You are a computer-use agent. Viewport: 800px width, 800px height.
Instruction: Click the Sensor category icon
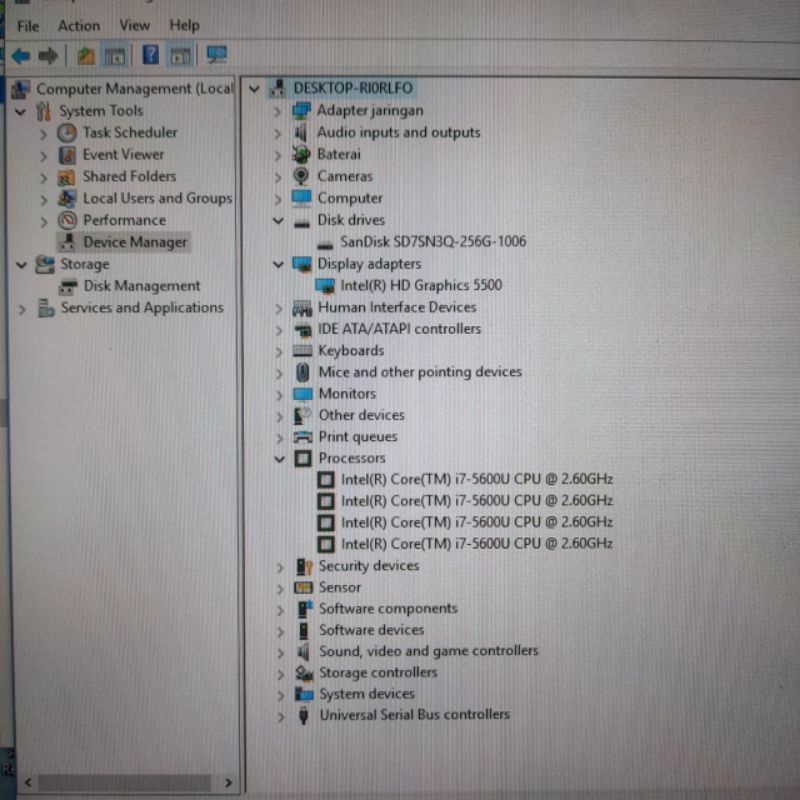[x=304, y=588]
